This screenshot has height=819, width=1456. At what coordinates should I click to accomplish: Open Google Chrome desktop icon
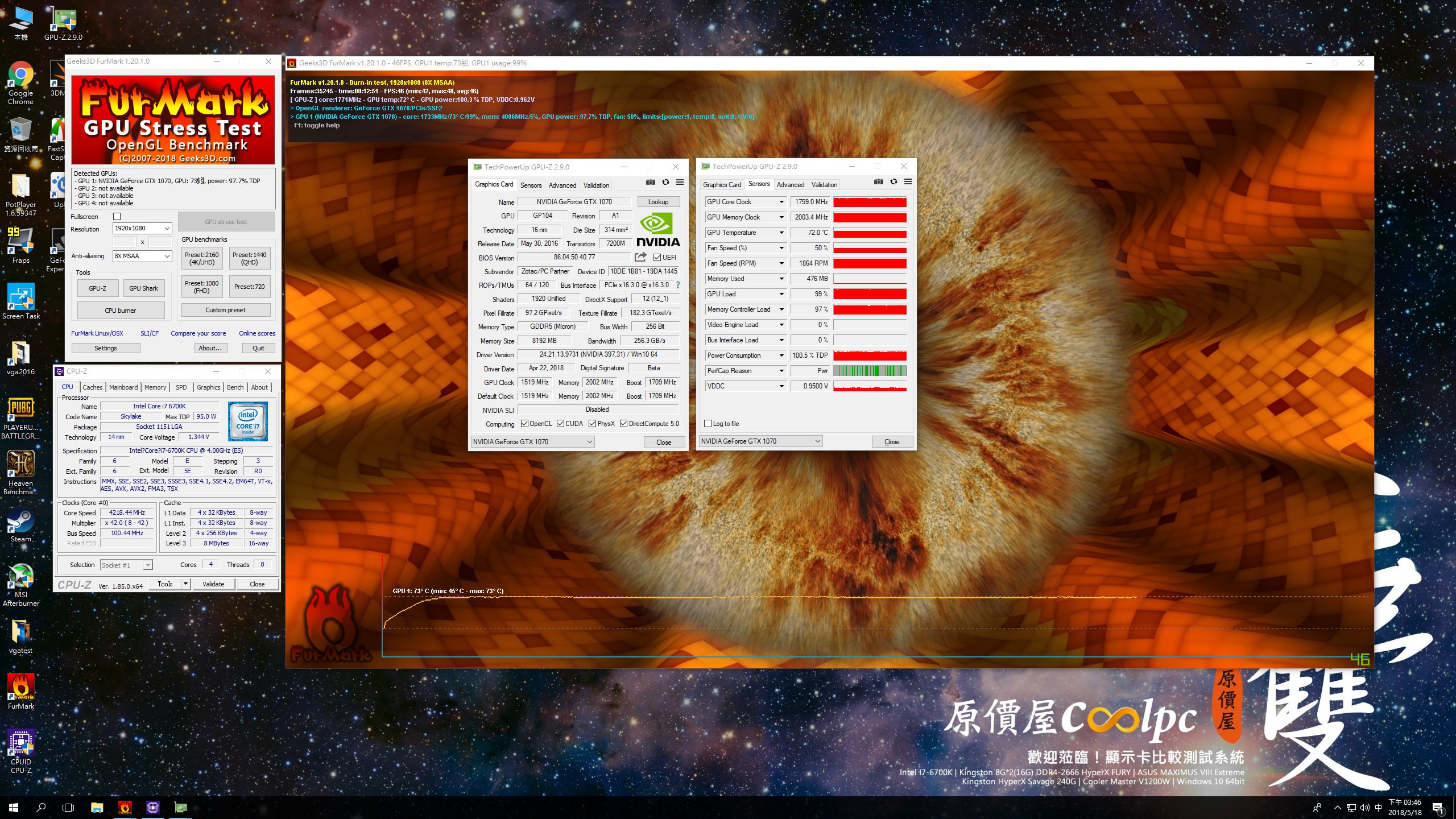tap(20, 83)
